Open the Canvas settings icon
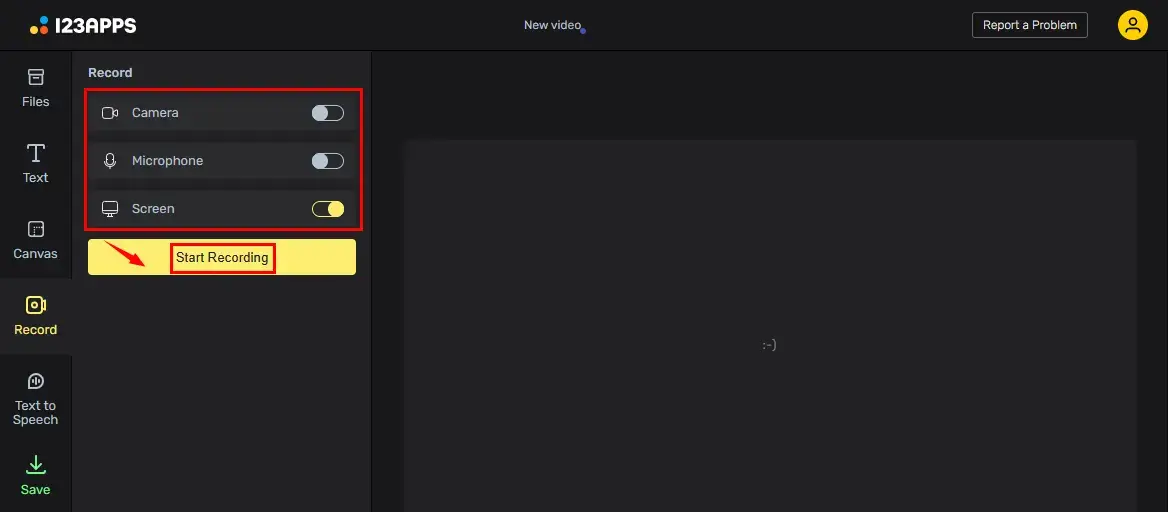Viewport: 1168px width, 512px height. [x=36, y=229]
